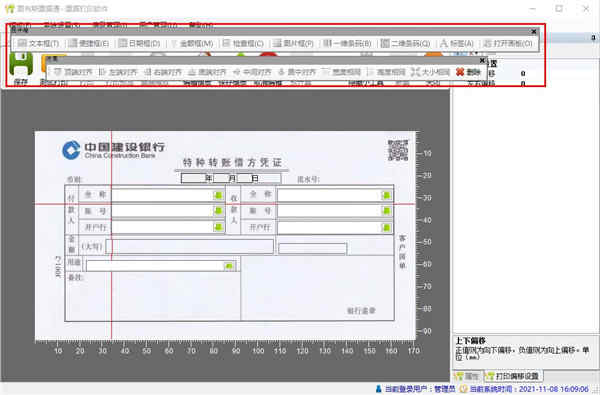Image resolution: width=600 pixels, height=395 pixels.
Task: Click status bar 当前登录用户:管理员 entry
Action: pyautogui.click(x=415, y=389)
